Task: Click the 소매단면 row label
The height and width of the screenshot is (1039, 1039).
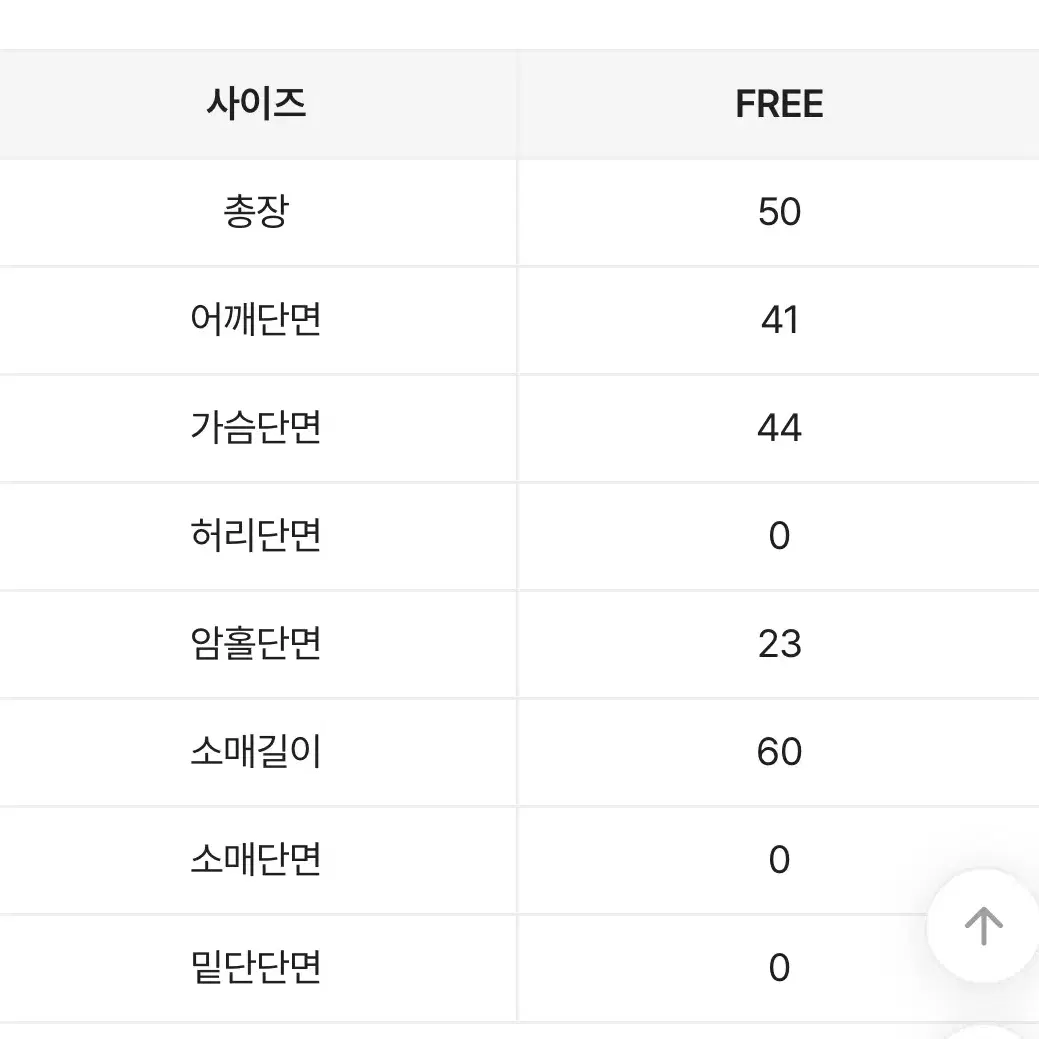Action: point(256,859)
